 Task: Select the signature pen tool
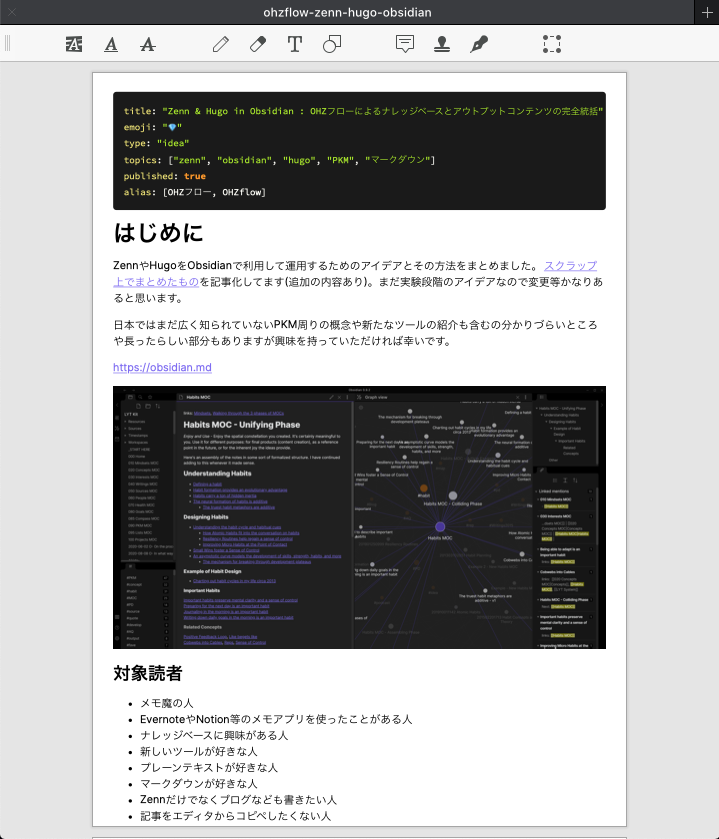[x=479, y=44]
